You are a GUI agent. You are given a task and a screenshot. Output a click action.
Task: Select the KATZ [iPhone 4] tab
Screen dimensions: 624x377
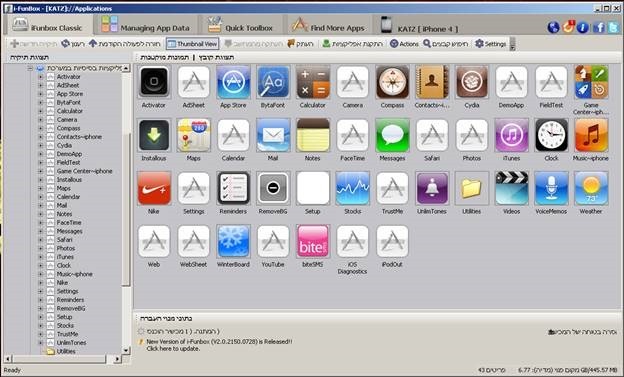point(419,26)
